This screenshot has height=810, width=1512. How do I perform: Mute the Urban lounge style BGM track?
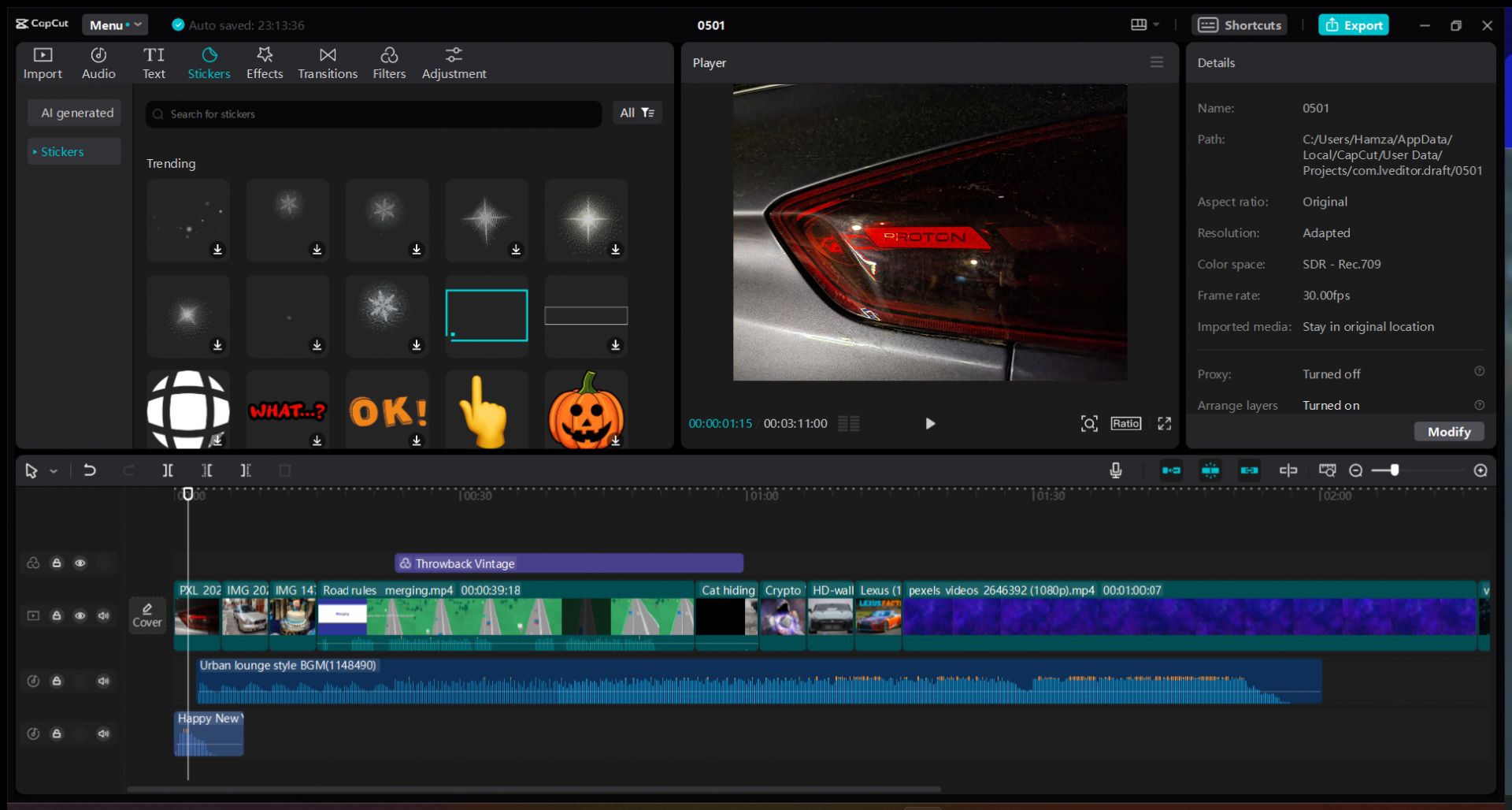[103, 681]
